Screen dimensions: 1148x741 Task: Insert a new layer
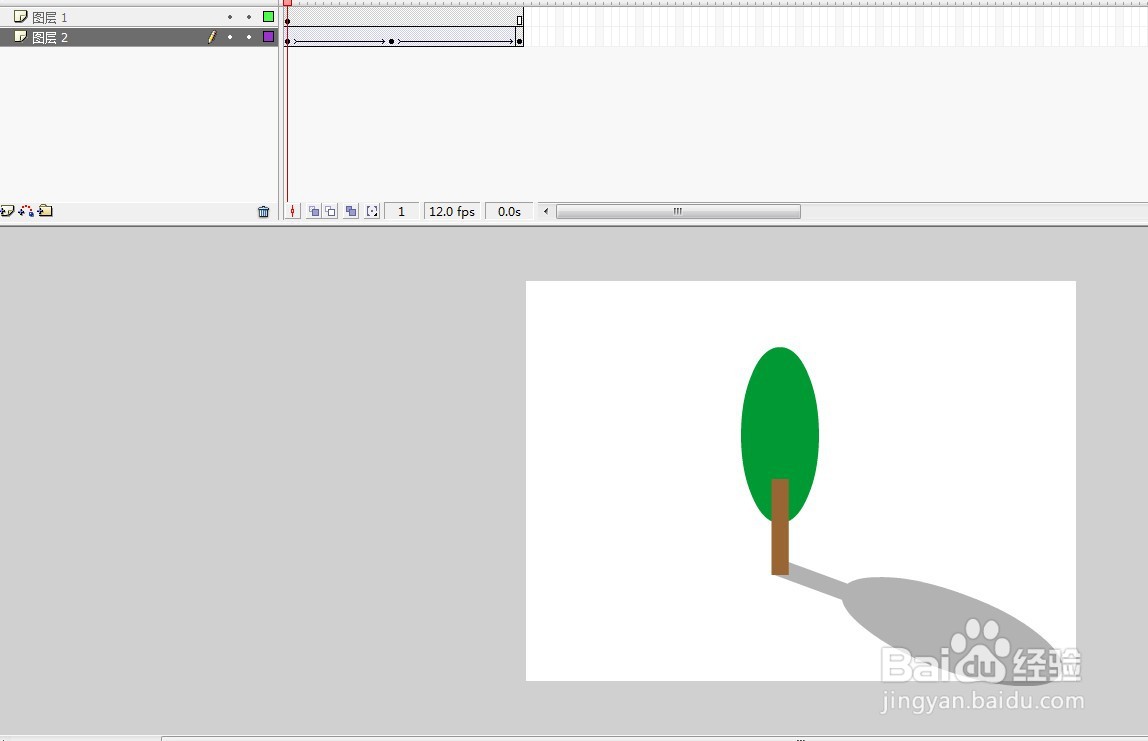(x=7, y=211)
